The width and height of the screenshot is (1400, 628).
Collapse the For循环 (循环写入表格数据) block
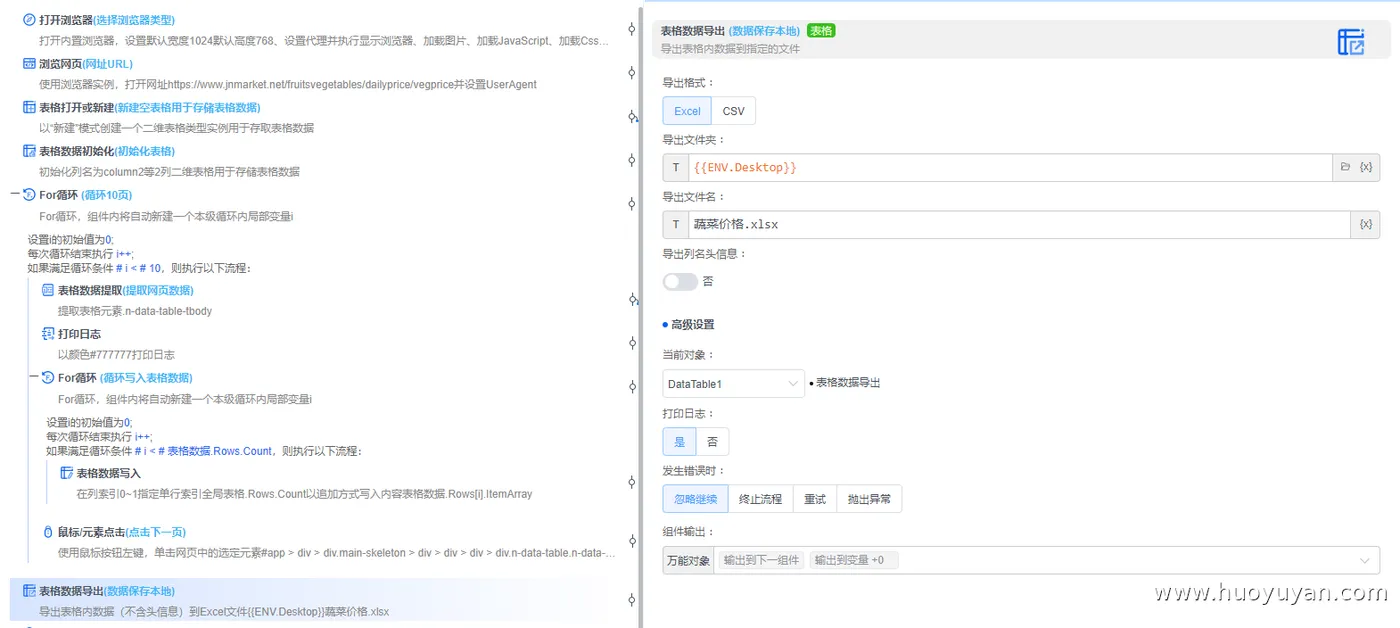(x=34, y=377)
